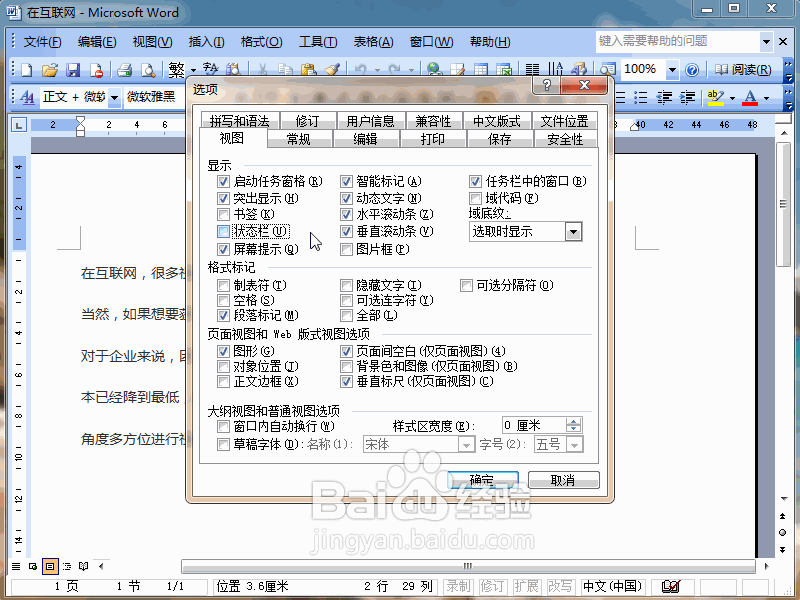Click the Insert Table icon
The image size is (800, 600).
(481, 70)
